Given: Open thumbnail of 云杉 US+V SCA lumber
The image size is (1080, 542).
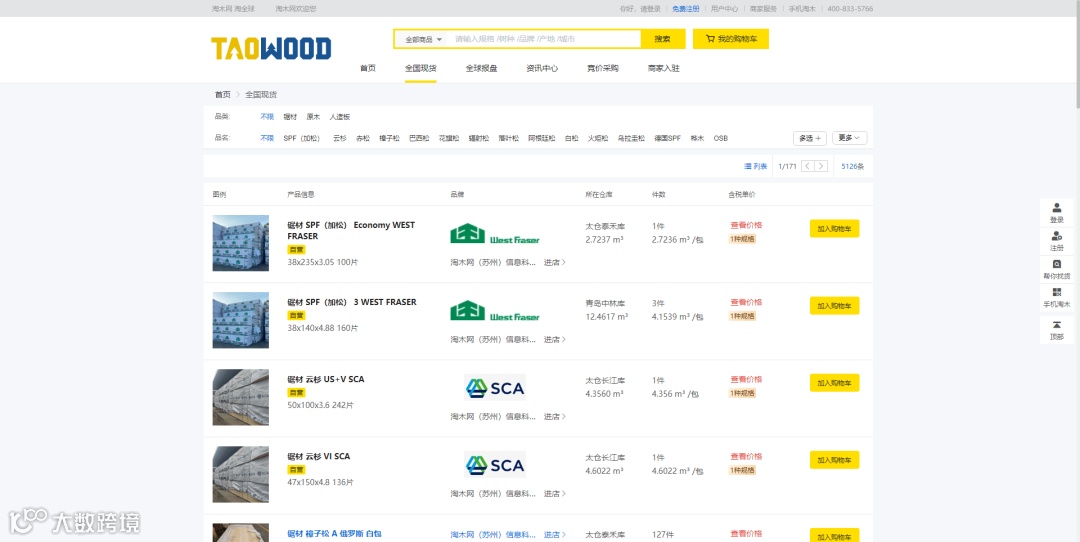Looking at the screenshot, I should 240,397.
